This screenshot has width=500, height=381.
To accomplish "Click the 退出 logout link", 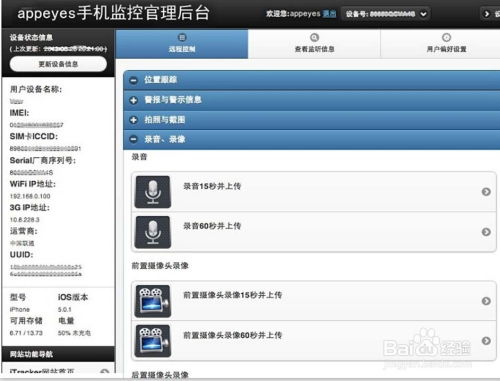I will pyautogui.click(x=329, y=14).
